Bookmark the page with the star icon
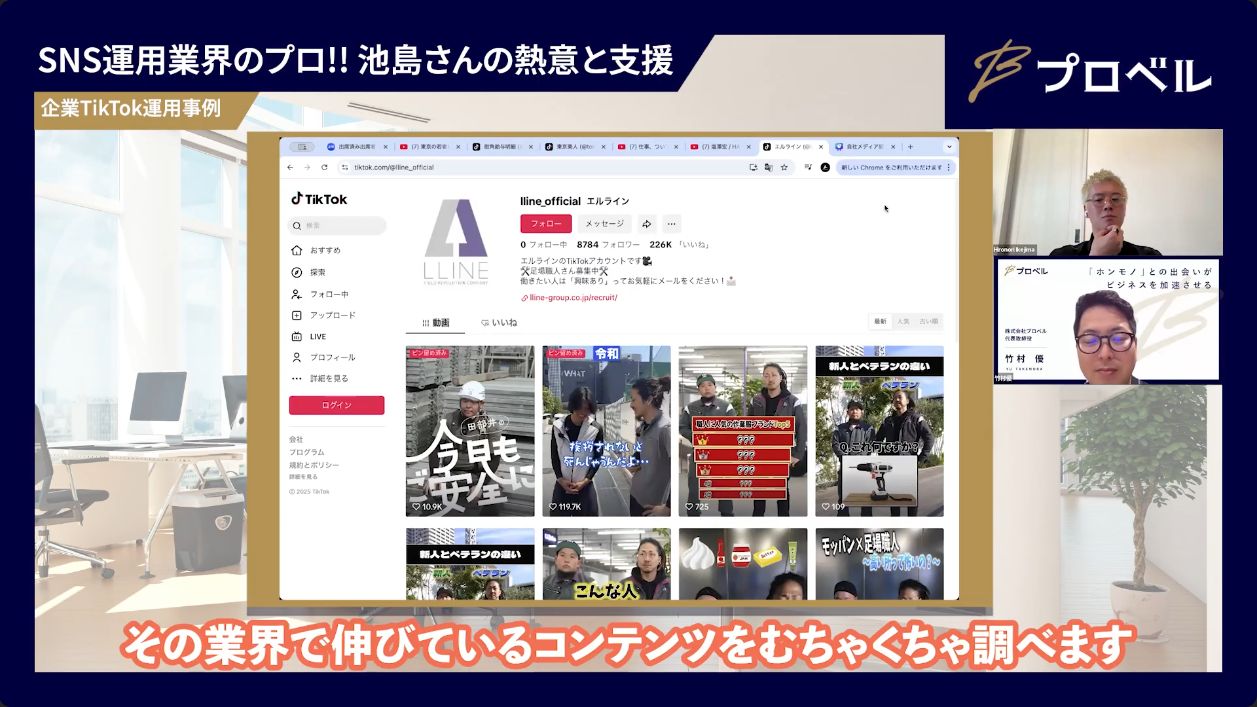This screenshot has height=707, width=1257. [784, 167]
